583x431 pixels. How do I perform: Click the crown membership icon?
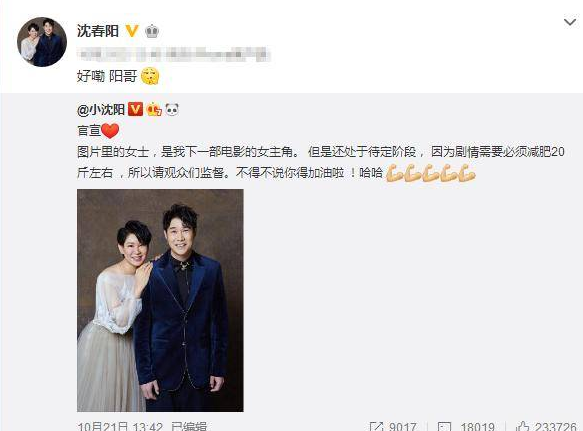(x=152, y=31)
